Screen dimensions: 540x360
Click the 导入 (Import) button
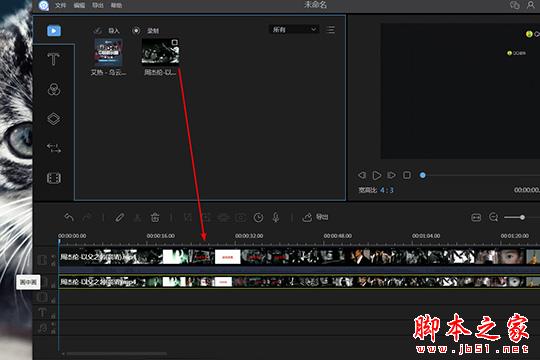pos(107,31)
